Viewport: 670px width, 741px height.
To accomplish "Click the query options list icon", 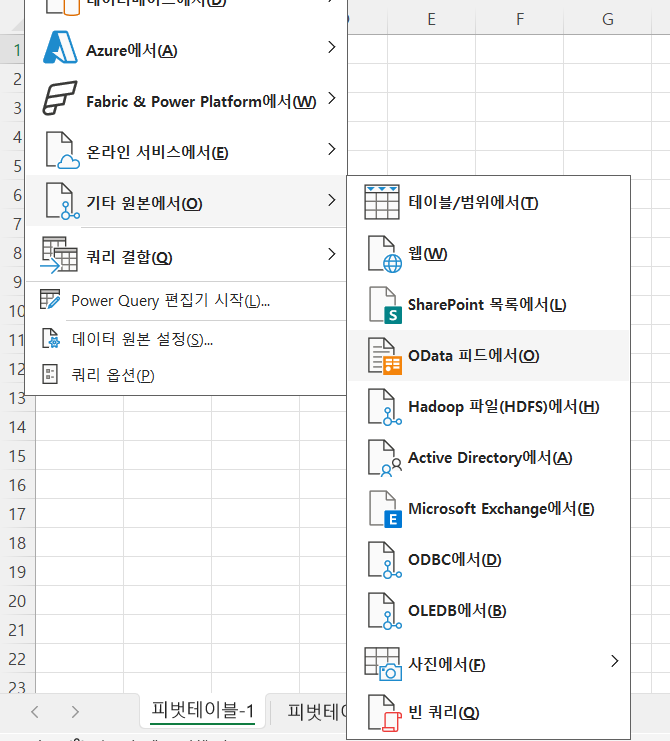I will tap(50, 374).
